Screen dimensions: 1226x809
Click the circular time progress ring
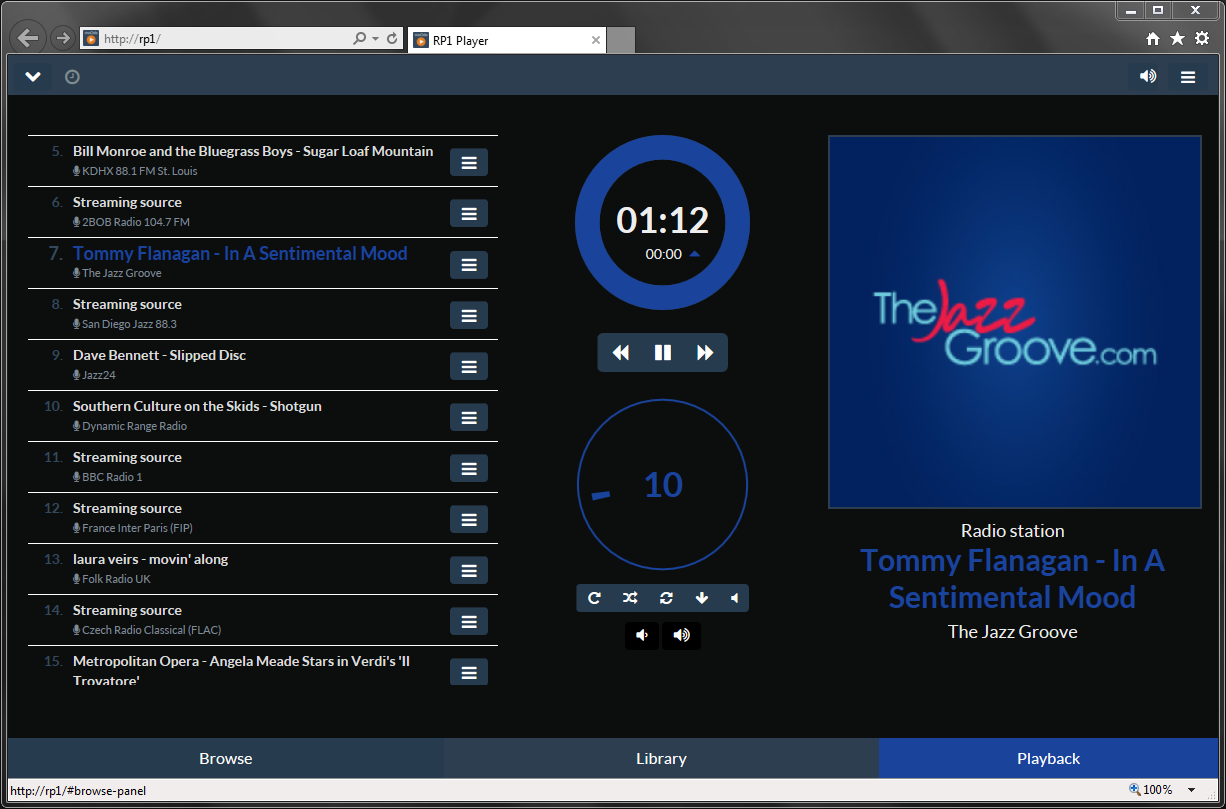[x=663, y=221]
